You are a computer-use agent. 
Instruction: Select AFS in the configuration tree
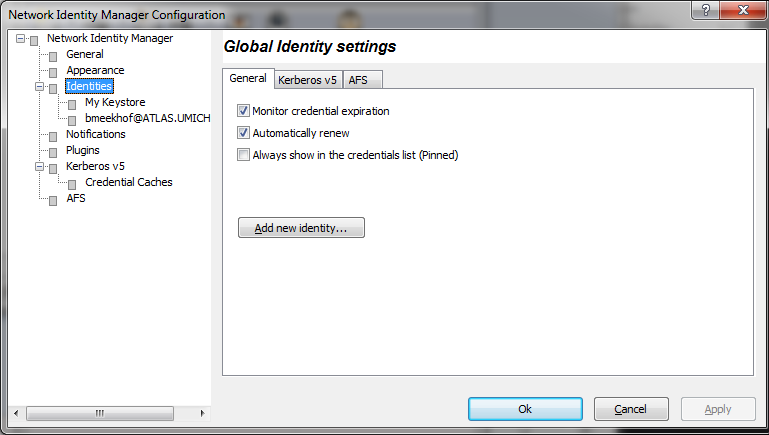click(76, 198)
